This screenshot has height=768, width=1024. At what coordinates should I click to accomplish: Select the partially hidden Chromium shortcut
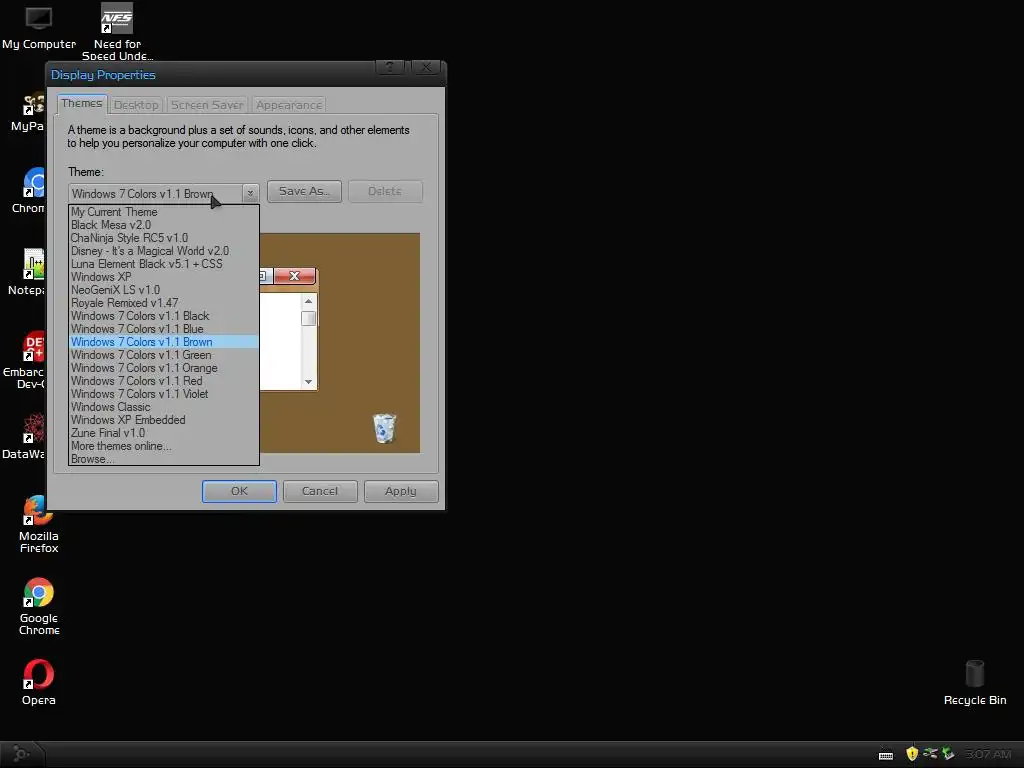[29, 190]
